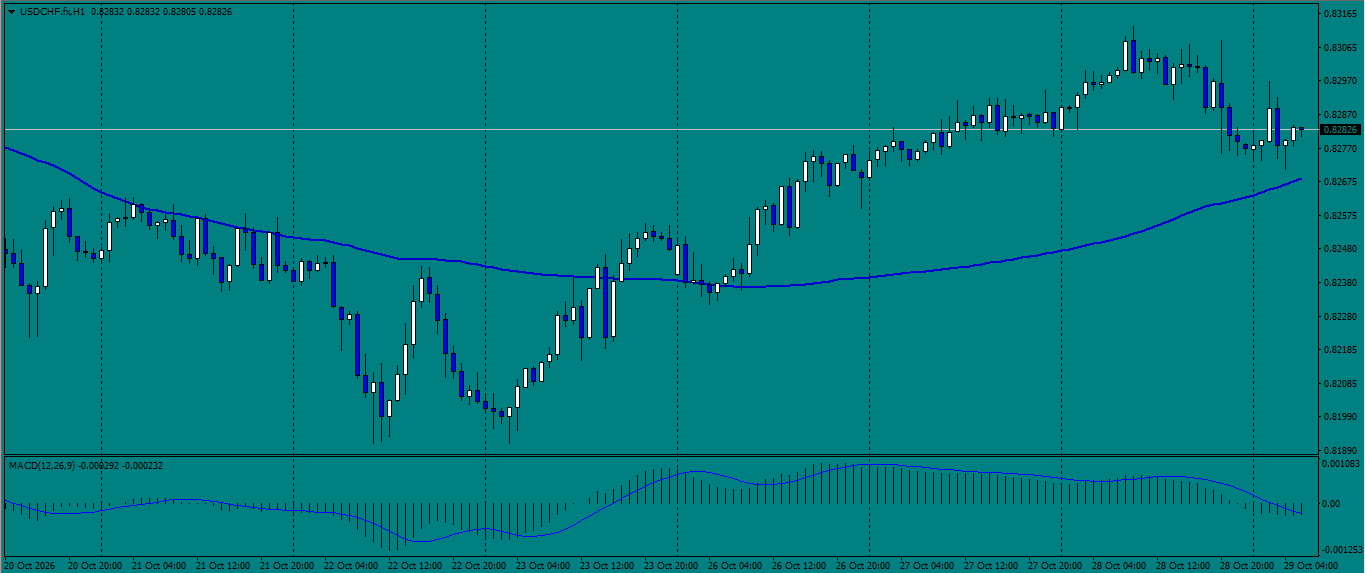Click the 0.82970 price axis label
1365x573 pixels.
[1340, 81]
